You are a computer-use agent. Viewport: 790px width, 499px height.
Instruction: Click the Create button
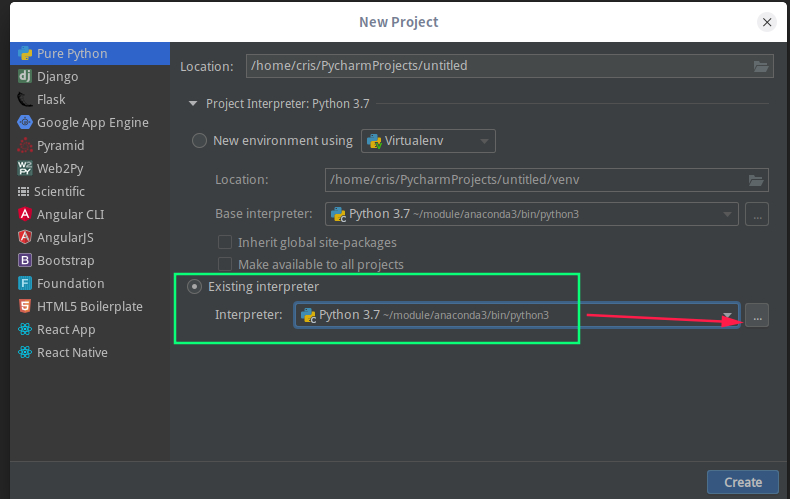click(743, 482)
